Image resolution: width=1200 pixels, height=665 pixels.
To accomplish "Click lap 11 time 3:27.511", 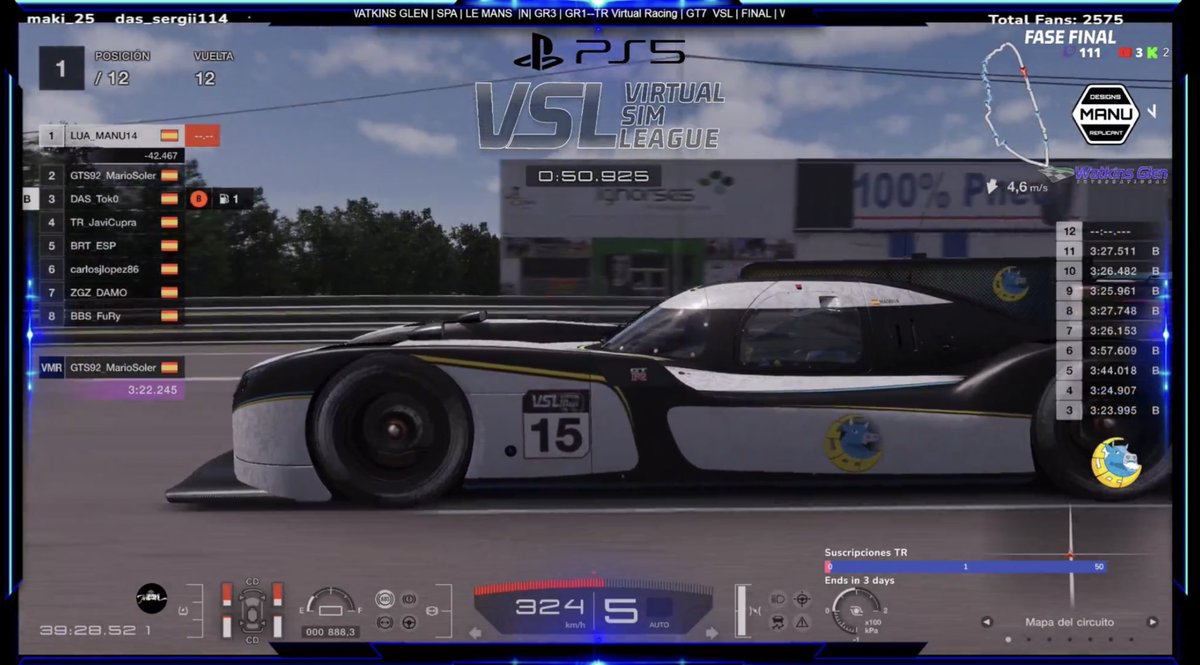I will 1112,251.
